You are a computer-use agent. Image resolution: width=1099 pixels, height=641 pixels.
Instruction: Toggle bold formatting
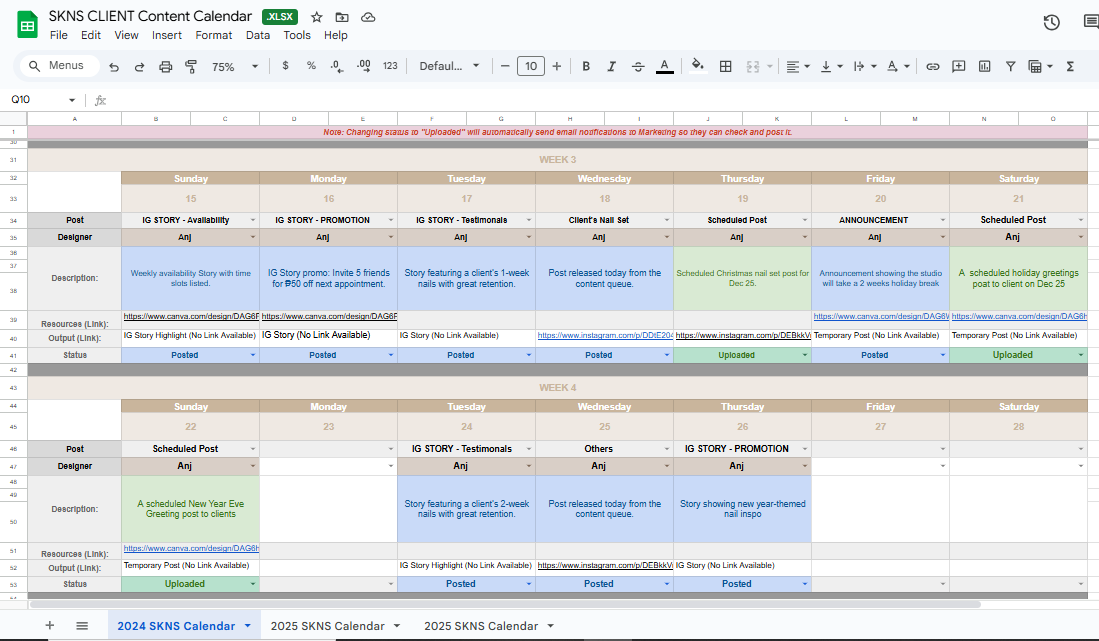pos(586,66)
